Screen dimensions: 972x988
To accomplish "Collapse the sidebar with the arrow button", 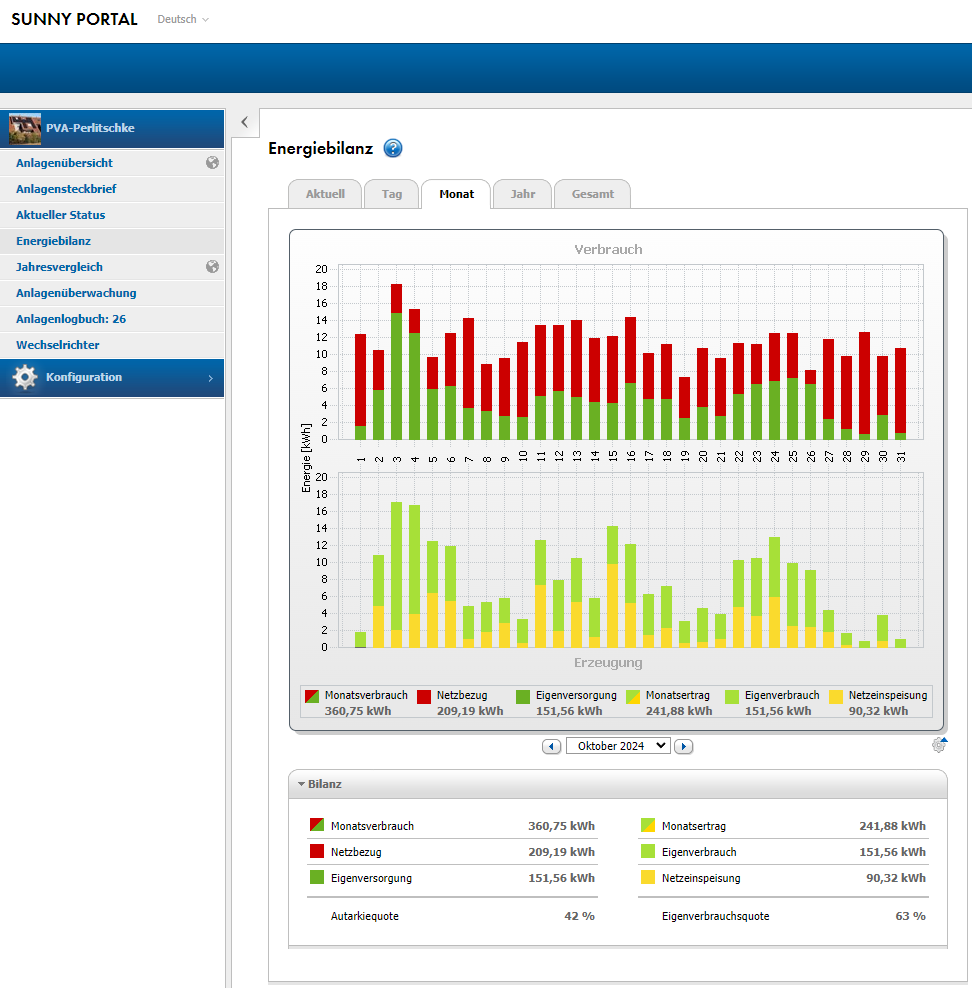I will coord(245,122).
